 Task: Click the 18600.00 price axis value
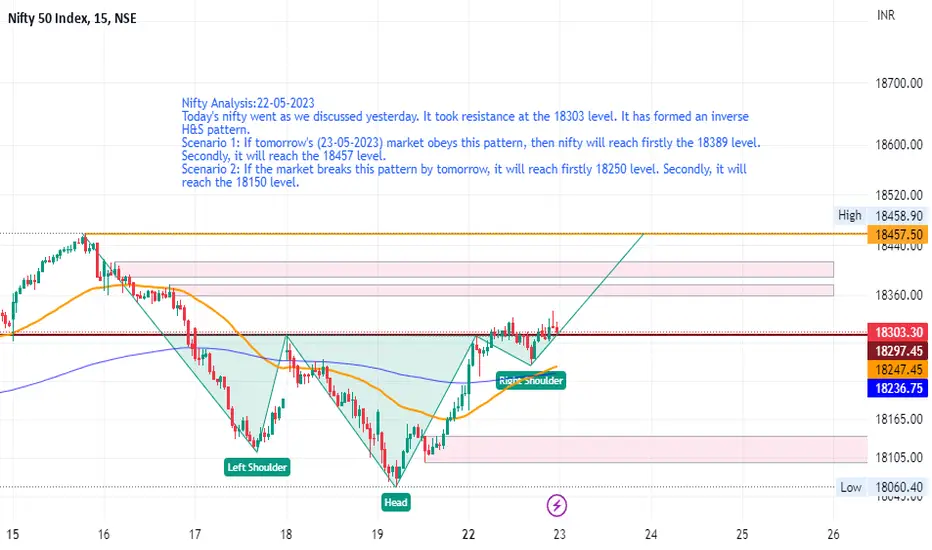tap(899, 144)
